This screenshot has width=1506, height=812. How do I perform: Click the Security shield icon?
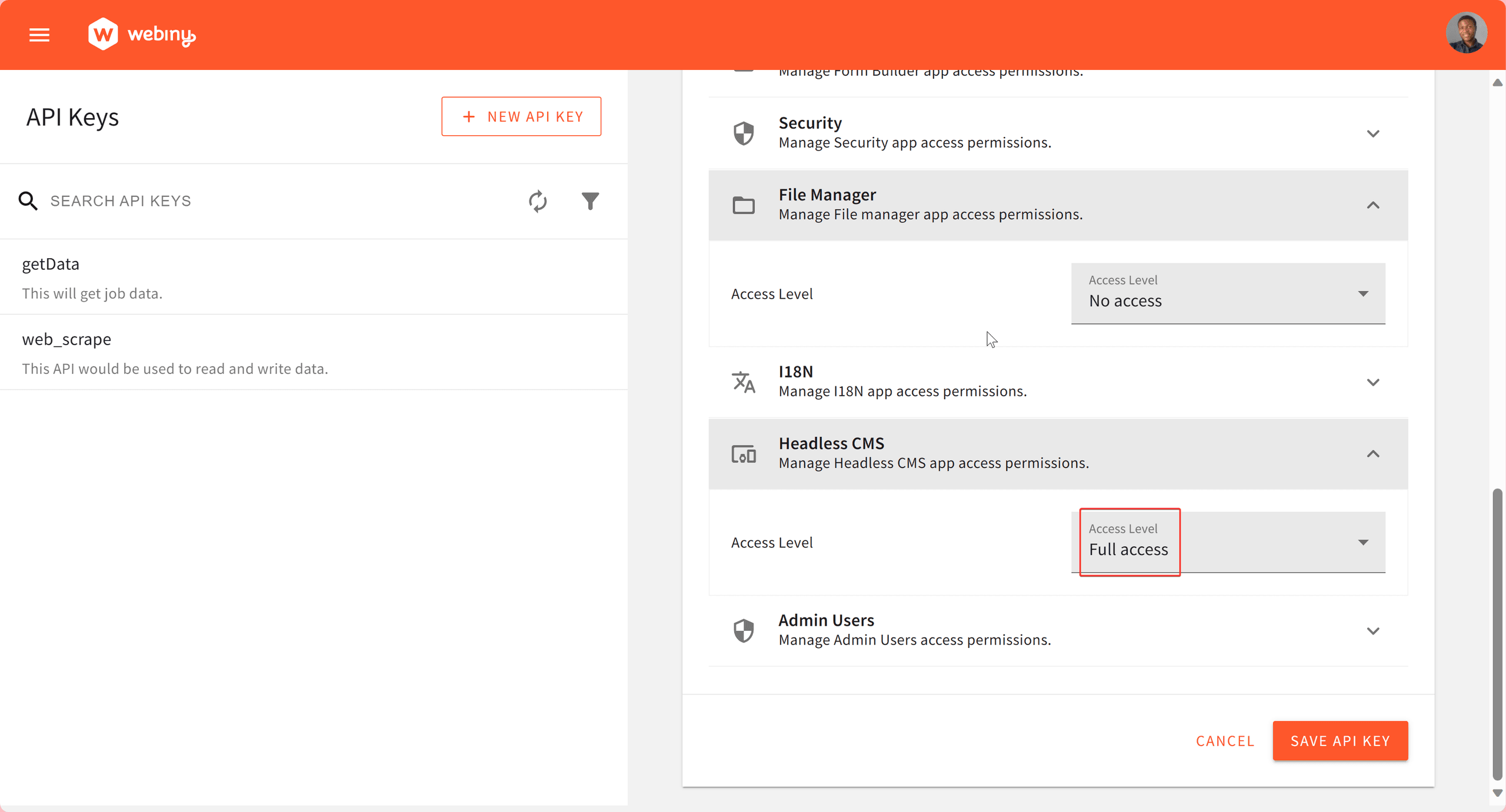[744, 132]
